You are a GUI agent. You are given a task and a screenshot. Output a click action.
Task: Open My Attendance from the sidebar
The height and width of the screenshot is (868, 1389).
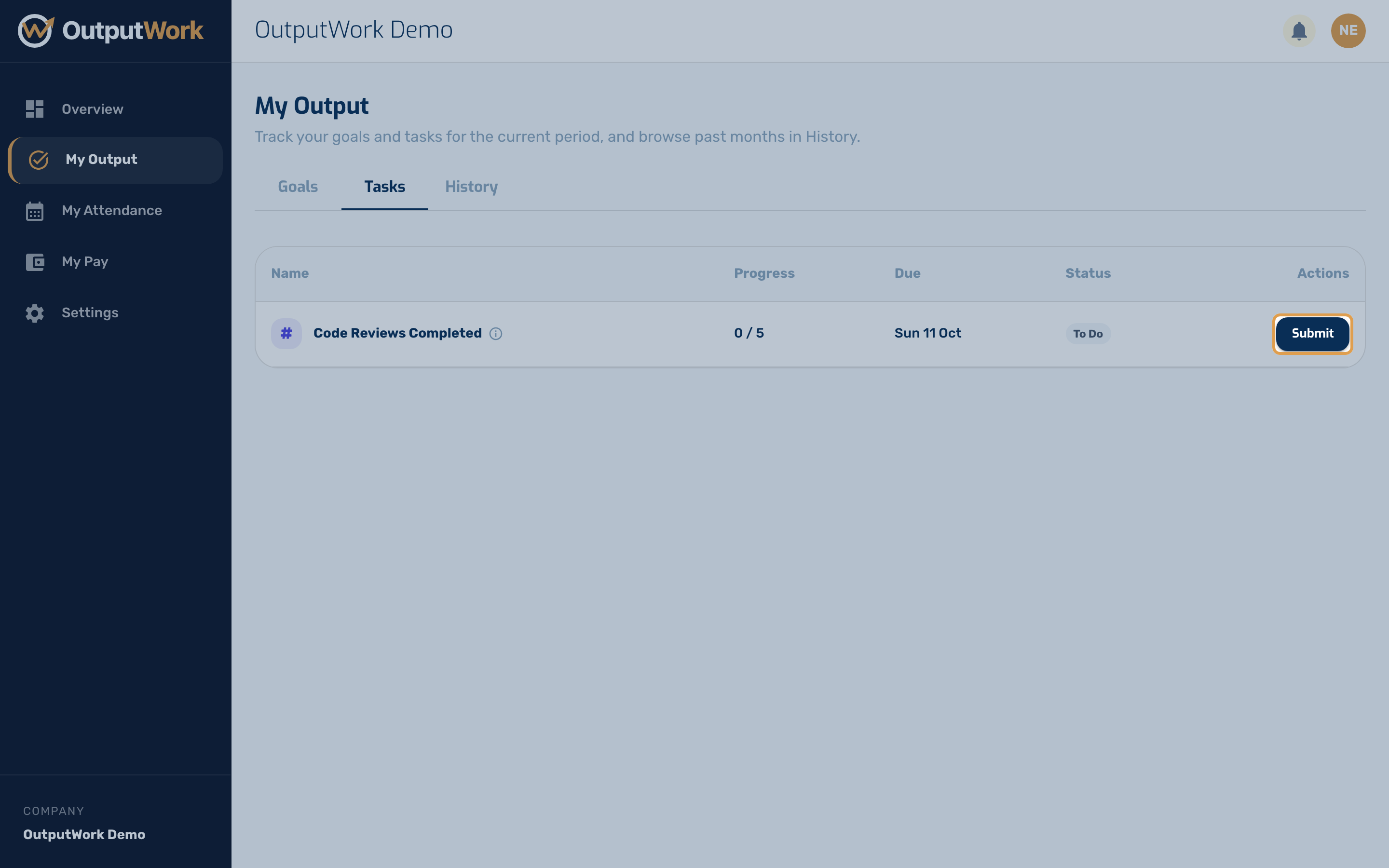(x=115, y=211)
